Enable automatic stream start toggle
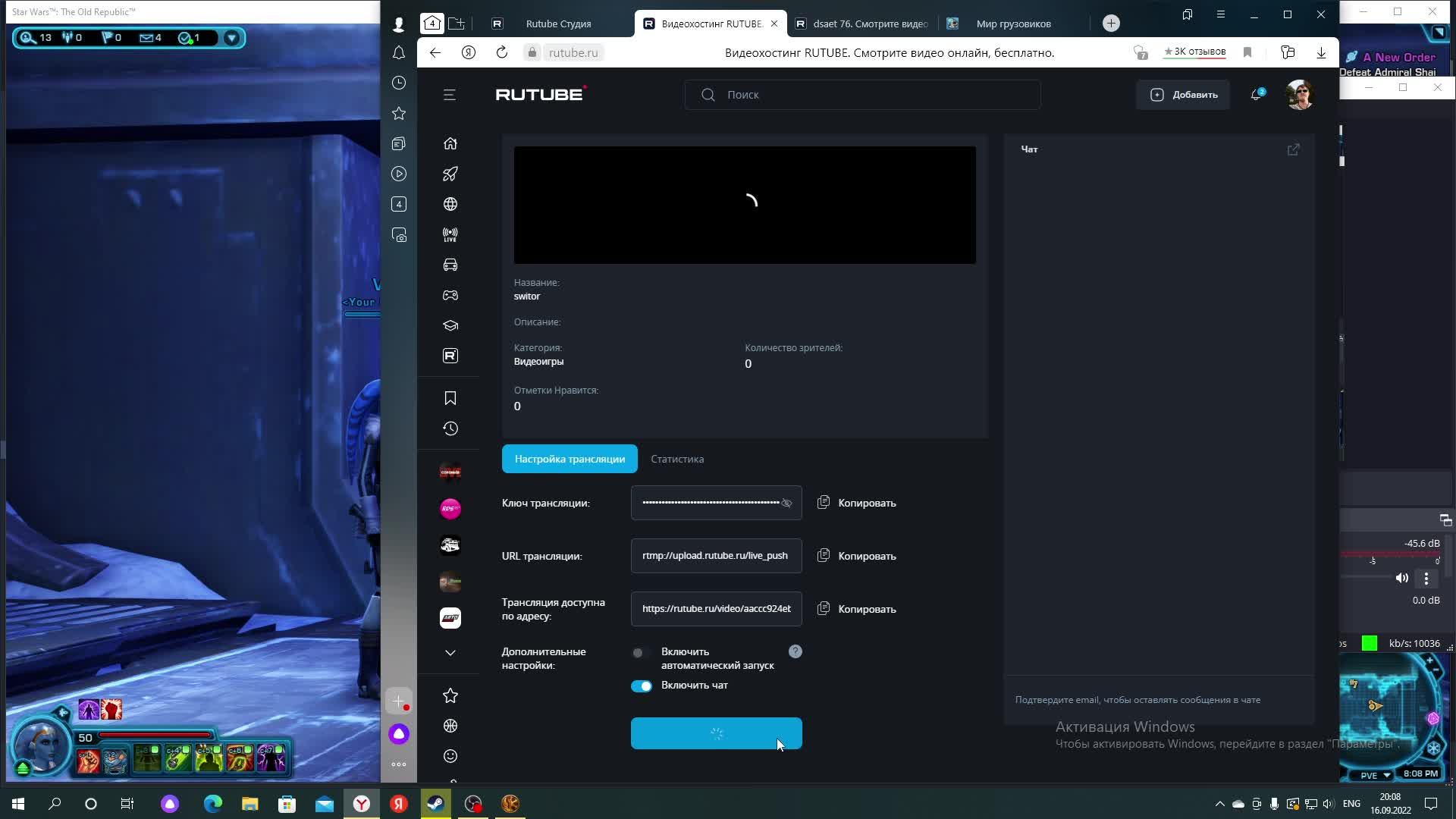1456x819 pixels. (x=641, y=652)
